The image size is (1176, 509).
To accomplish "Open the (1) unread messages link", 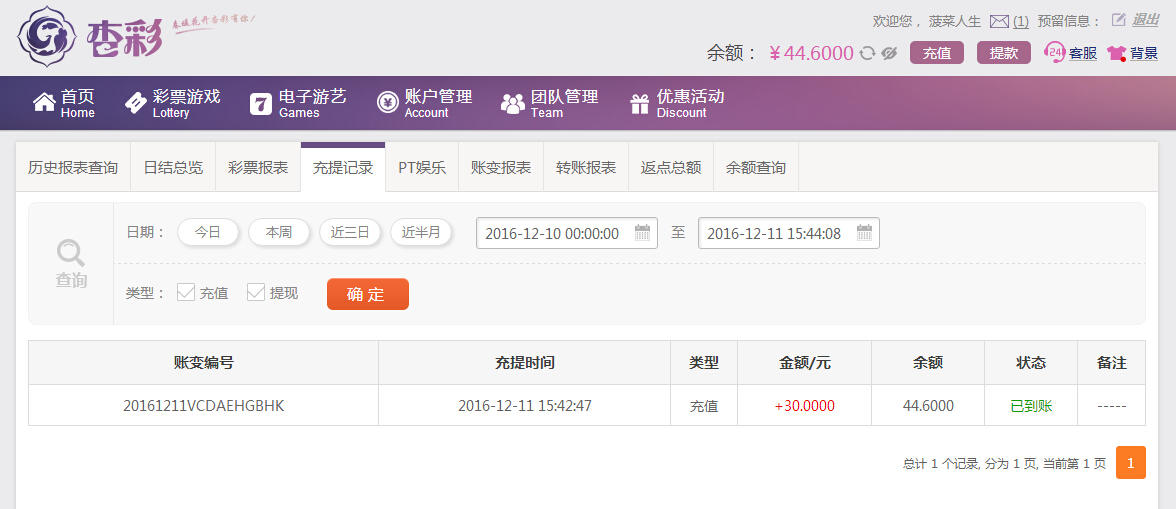I will (1021, 22).
